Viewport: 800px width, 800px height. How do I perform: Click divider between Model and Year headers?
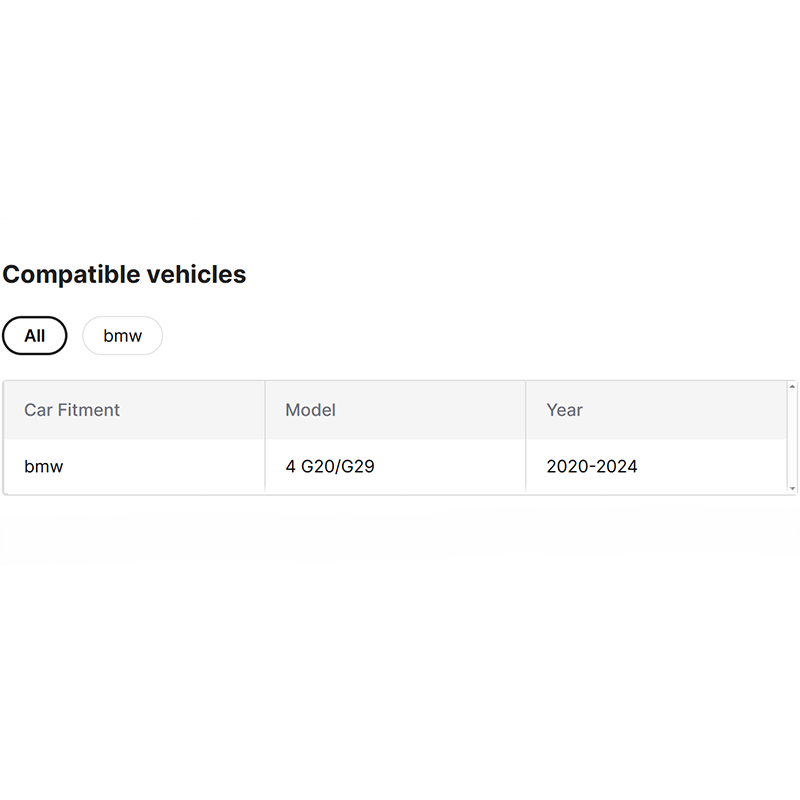pyautogui.click(x=526, y=410)
